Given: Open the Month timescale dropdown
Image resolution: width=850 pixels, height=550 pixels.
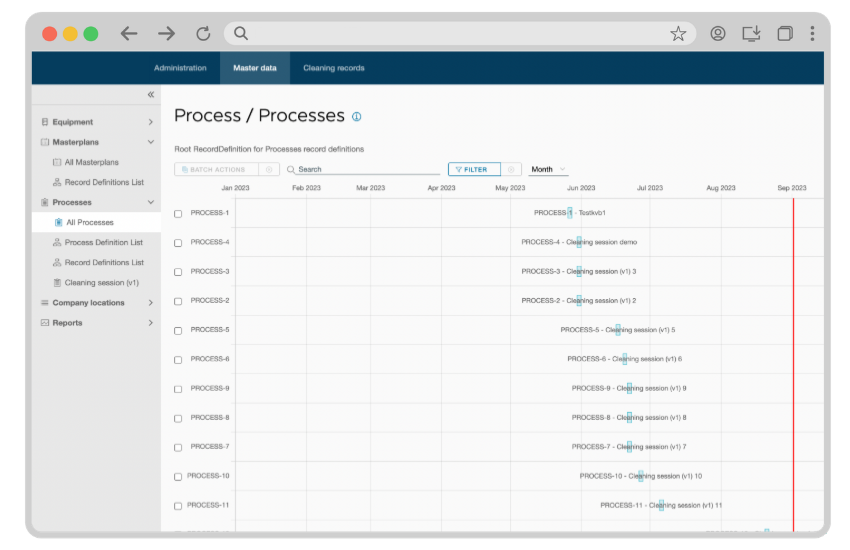Looking at the screenshot, I should 548,170.
